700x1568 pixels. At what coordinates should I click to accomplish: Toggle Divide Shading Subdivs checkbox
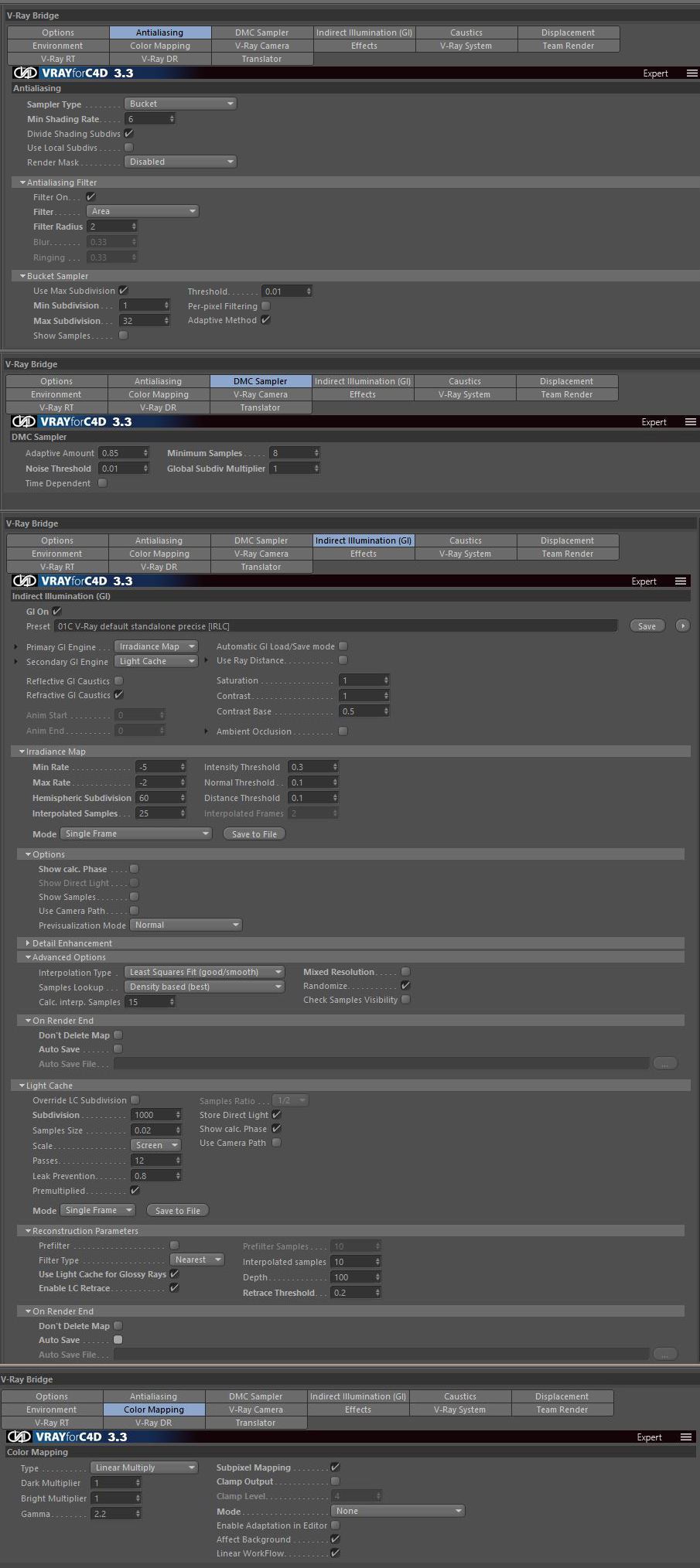coord(129,134)
